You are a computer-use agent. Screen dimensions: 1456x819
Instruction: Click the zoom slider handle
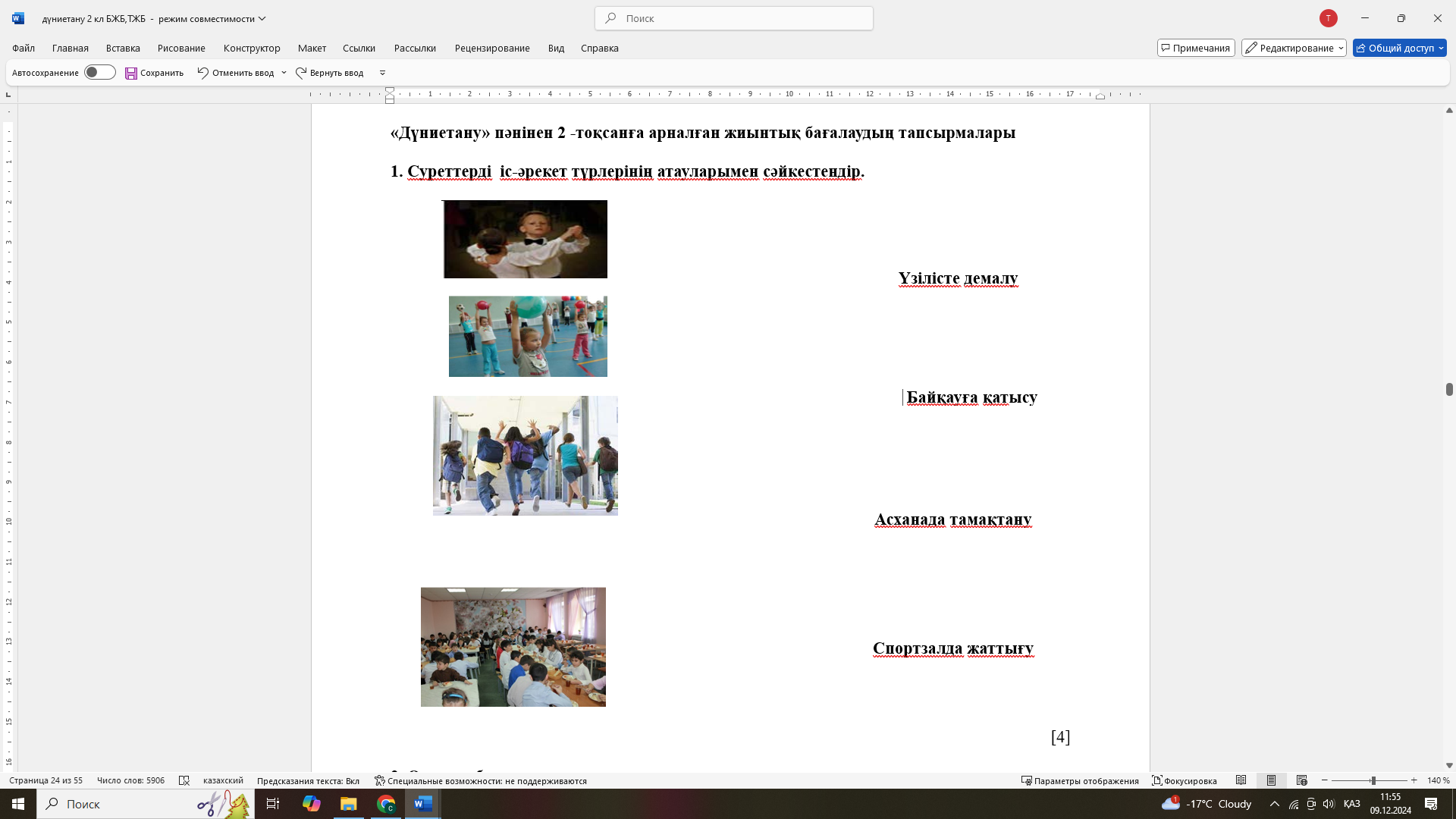point(1373,780)
